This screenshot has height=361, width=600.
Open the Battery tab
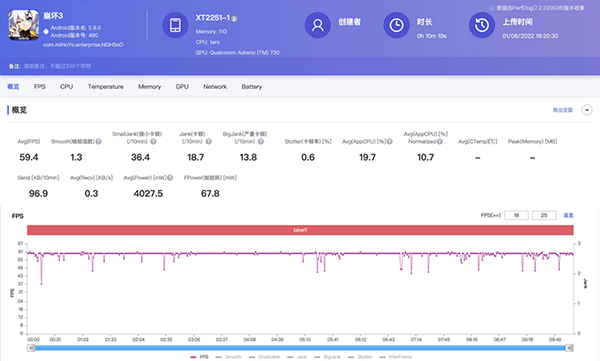252,87
